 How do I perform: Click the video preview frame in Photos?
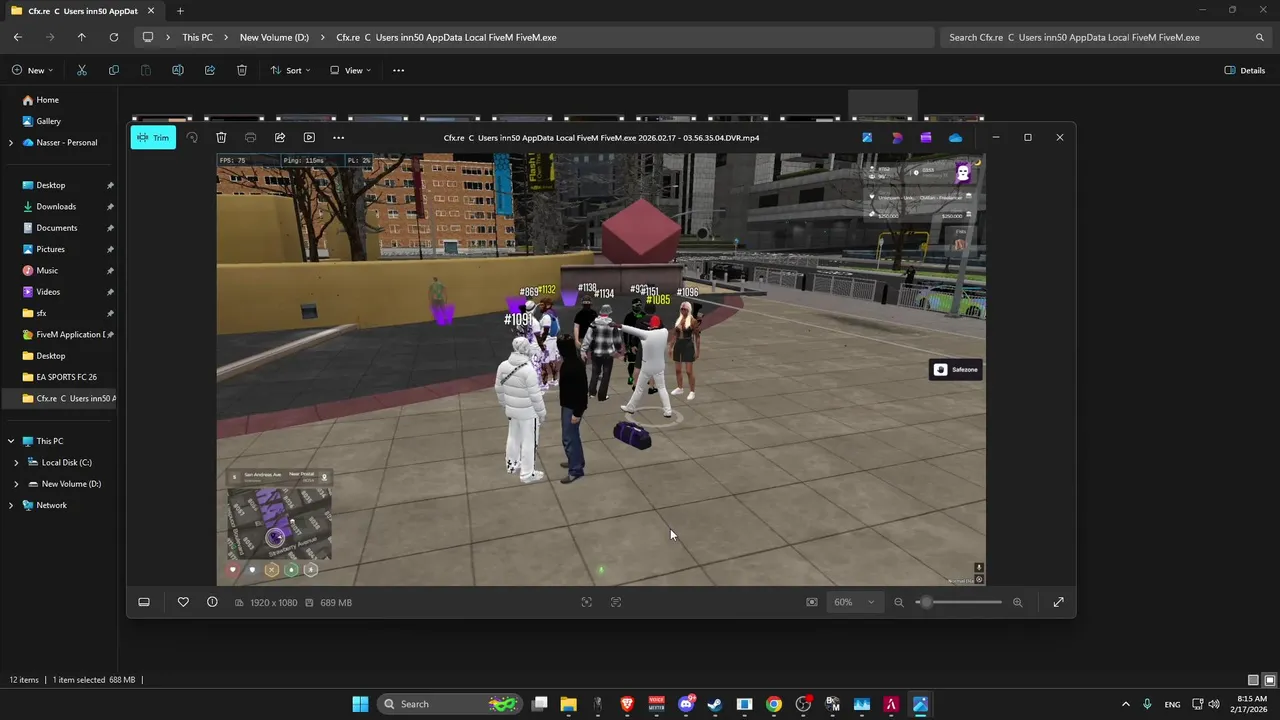601,369
